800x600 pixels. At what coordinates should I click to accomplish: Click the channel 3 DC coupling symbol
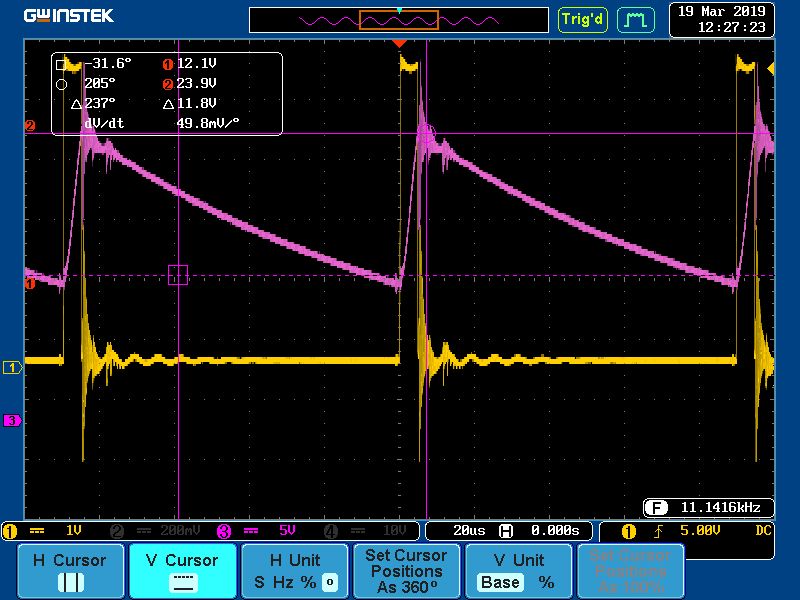coord(251,531)
